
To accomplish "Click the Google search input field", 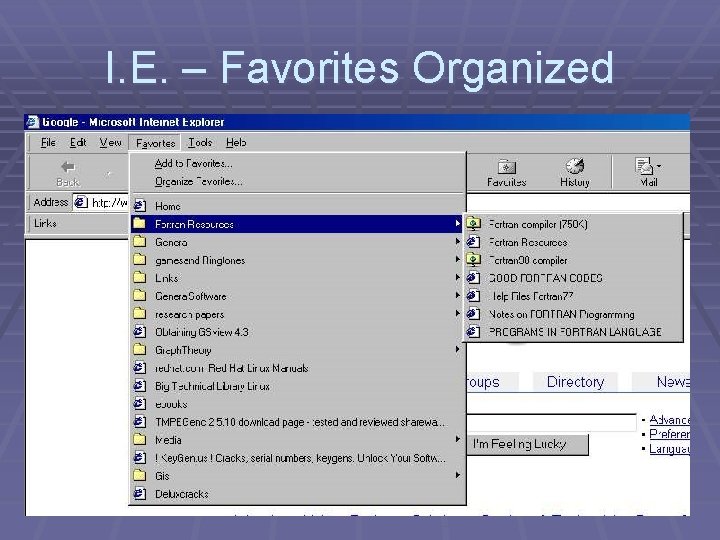I will (x=551, y=422).
